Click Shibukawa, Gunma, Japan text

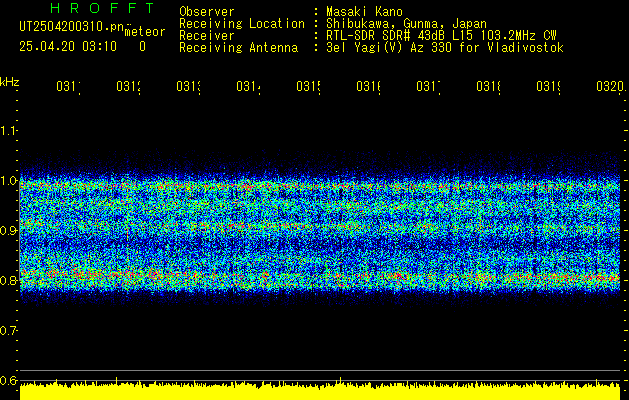coord(406,24)
